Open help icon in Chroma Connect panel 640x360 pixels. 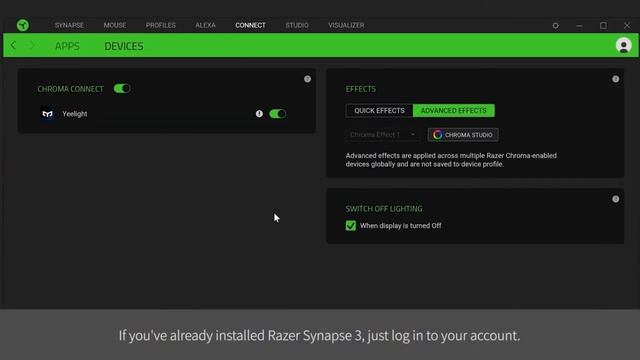click(307, 79)
